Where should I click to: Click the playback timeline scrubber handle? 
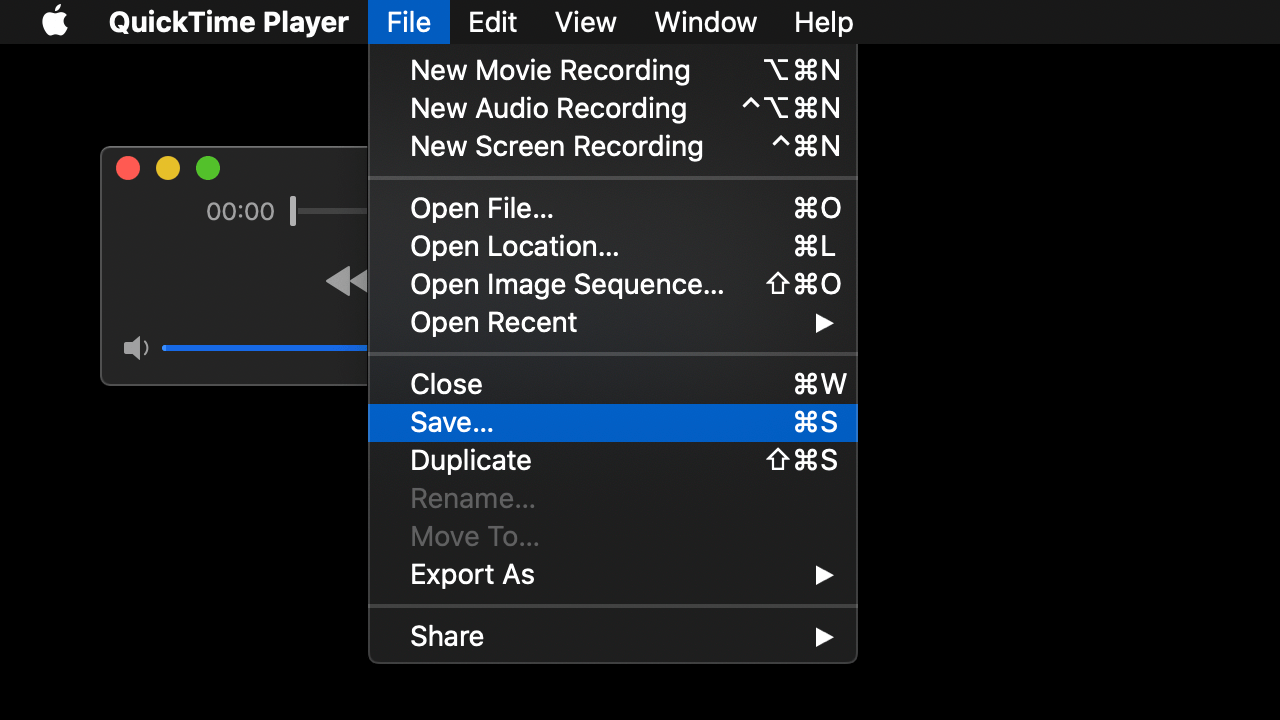coord(293,211)
